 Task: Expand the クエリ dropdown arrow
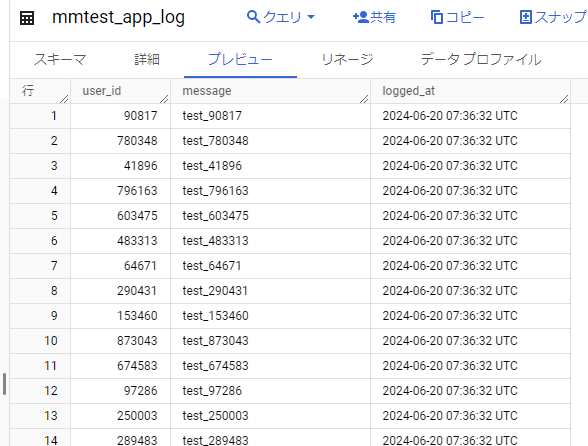pos(311,17)
